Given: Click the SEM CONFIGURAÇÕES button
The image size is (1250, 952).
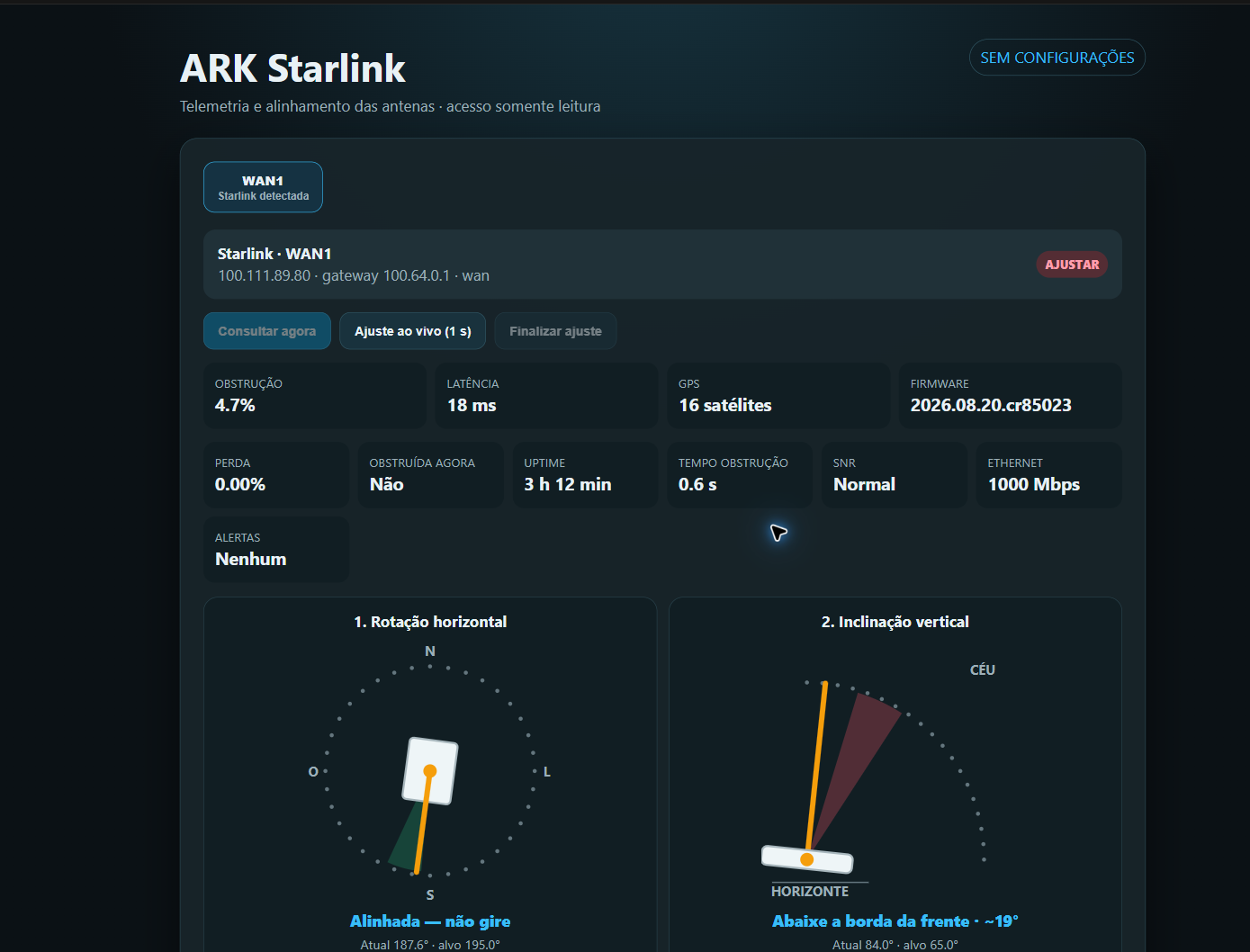Looking at the screenshot, I should tap(1057, 58).
